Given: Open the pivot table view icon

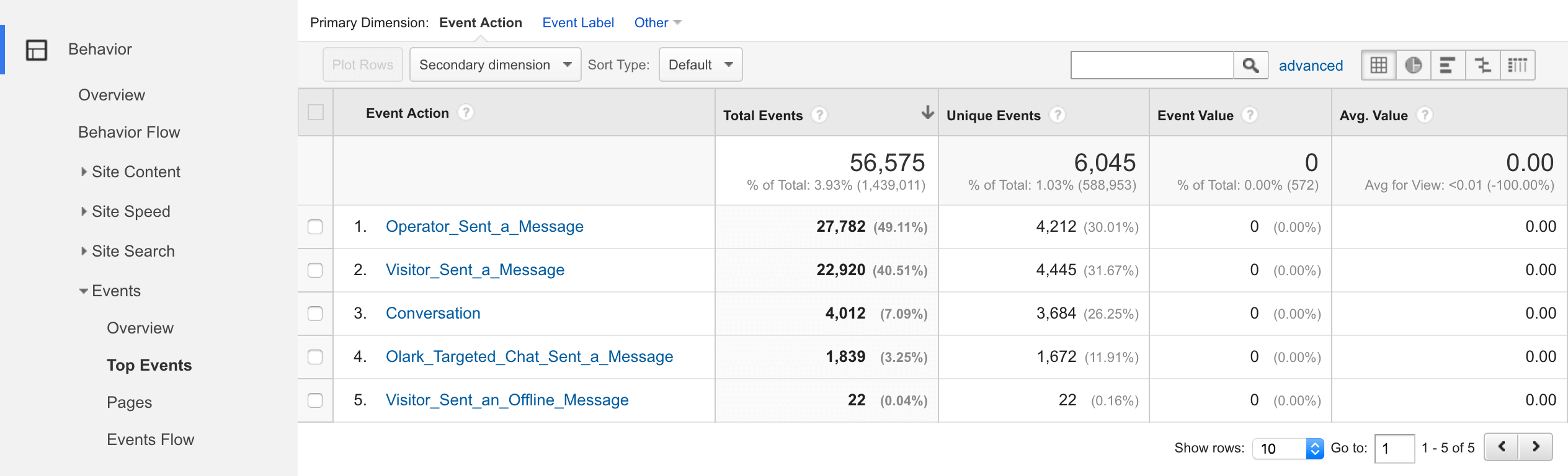Looking at the screenshot, I should tap(1517, 65).
